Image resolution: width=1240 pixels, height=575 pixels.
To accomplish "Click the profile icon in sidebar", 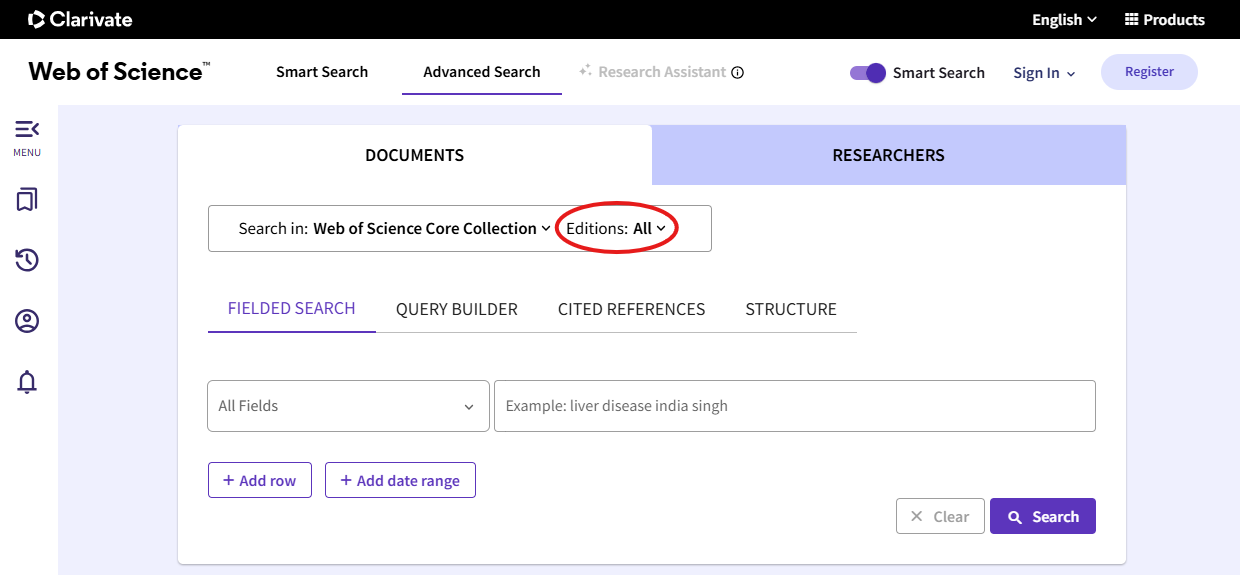I will tap(27, 321).
